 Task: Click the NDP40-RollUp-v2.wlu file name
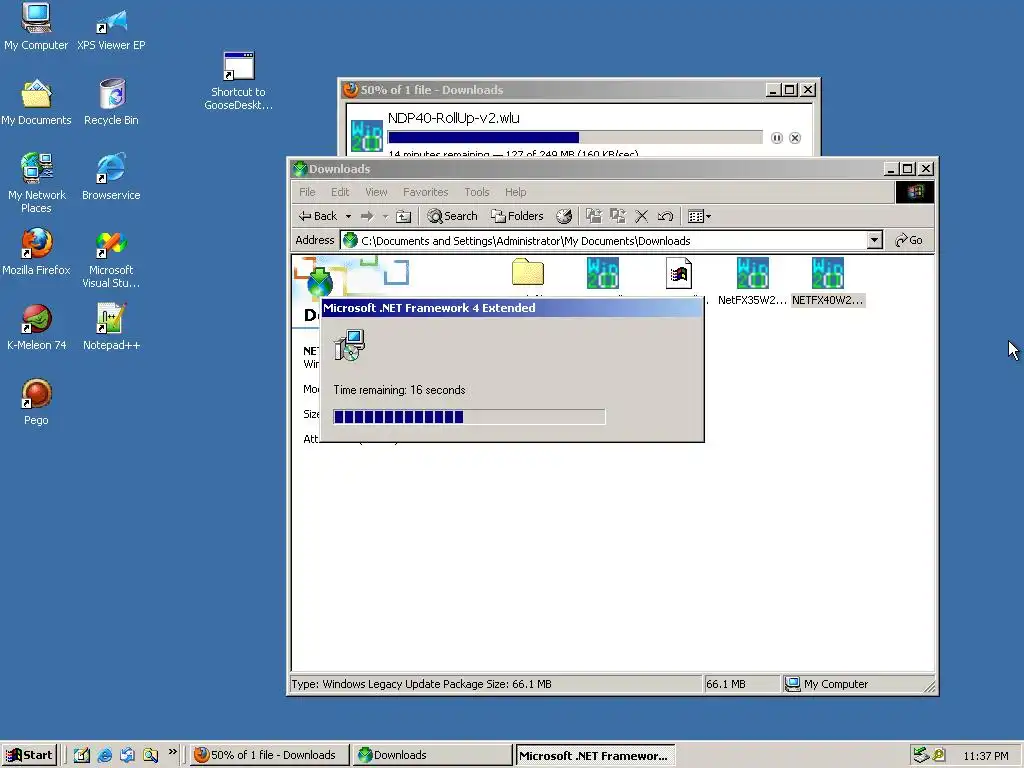tap(453, 118)
